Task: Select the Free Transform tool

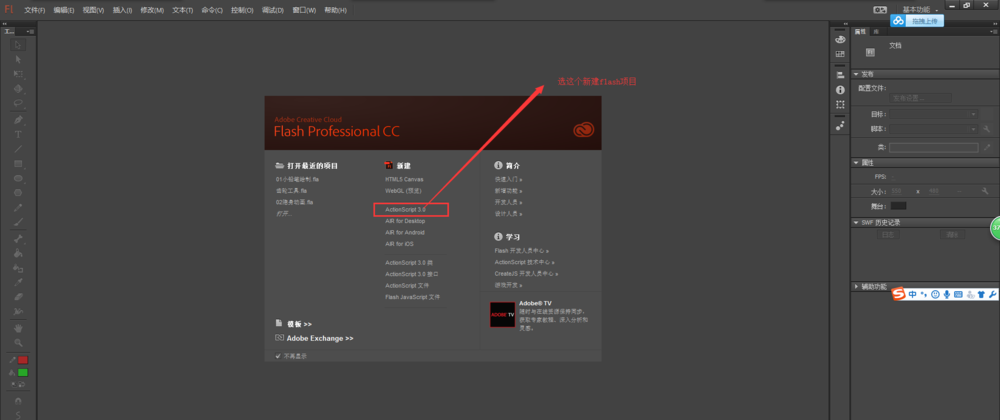Action: pyautogui.click(x=18, y=74)
